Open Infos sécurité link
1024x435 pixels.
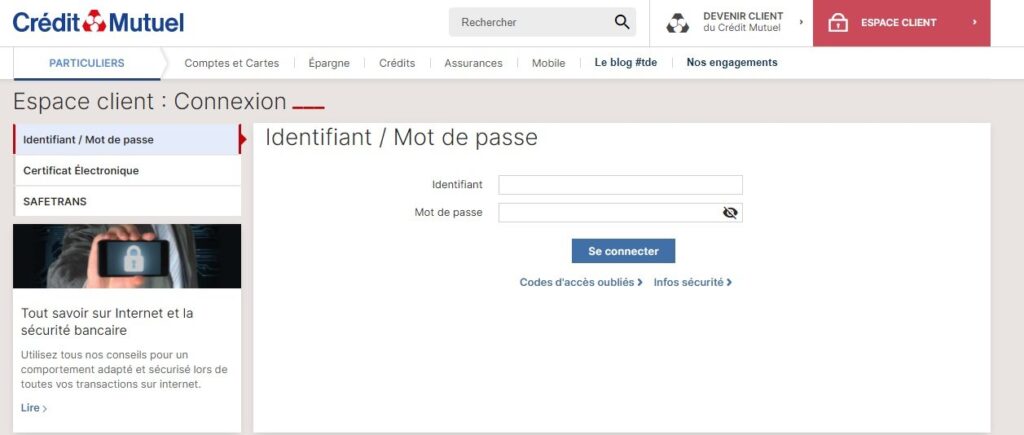pyautogui.click(x=693, y=282)
